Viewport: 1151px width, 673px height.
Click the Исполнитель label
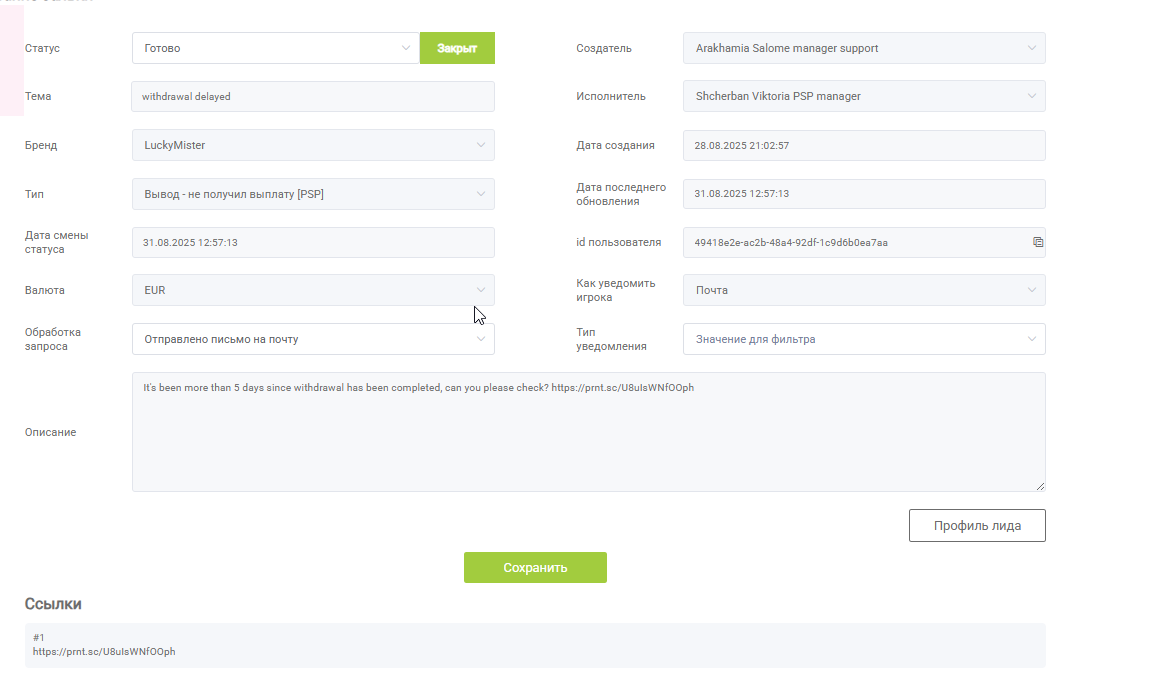(x=611, y=96)
